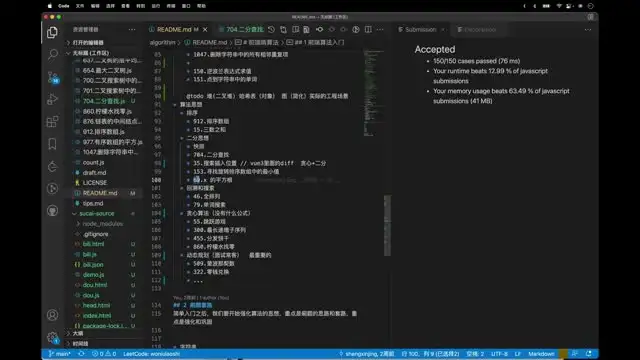Screen dimensions: 640x360
Task: Open count.js in the explorer
Action: 93,162
